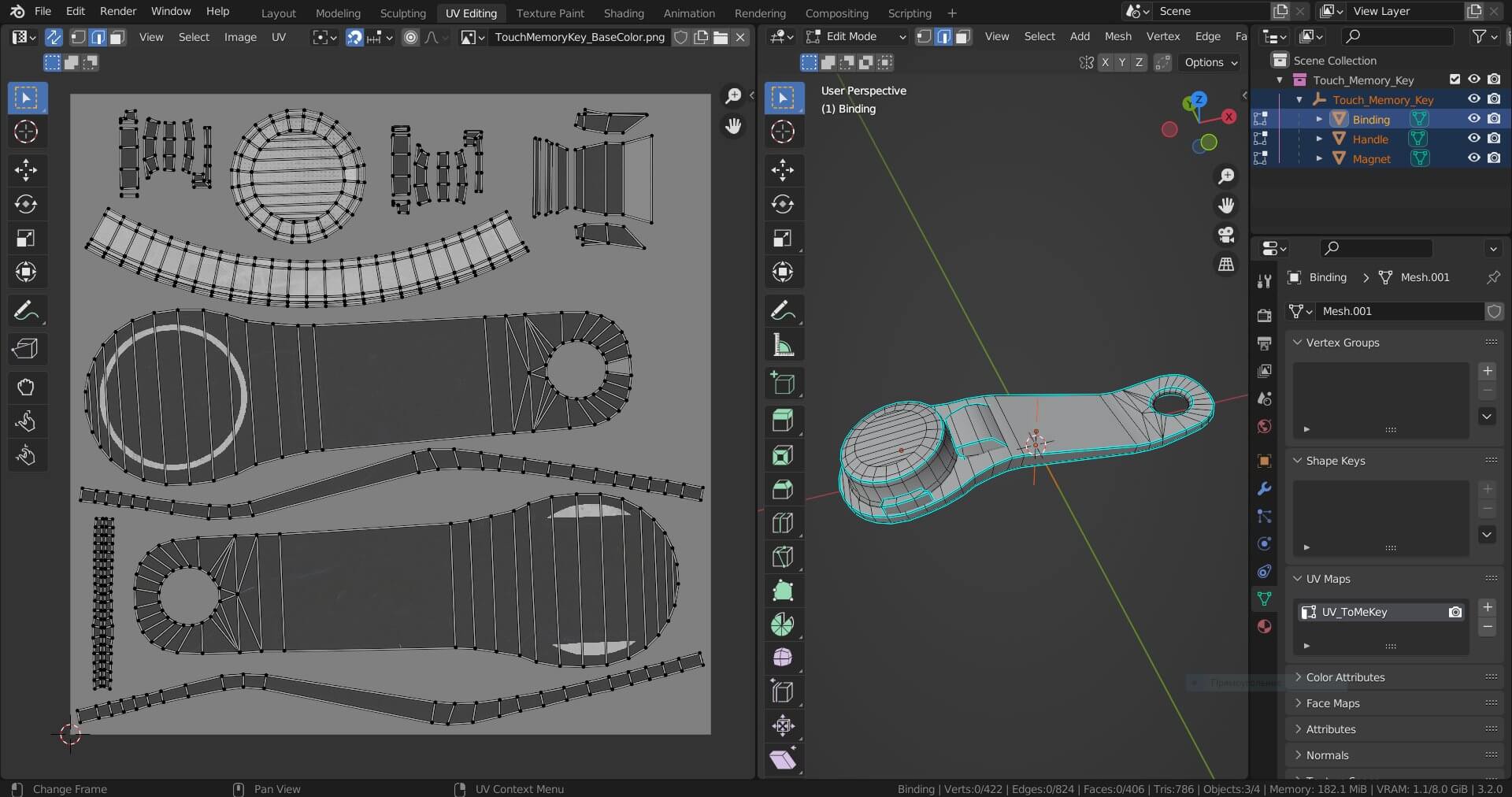Unlink TouchMemoryKey_BaseColor.png image

(740, 37)
